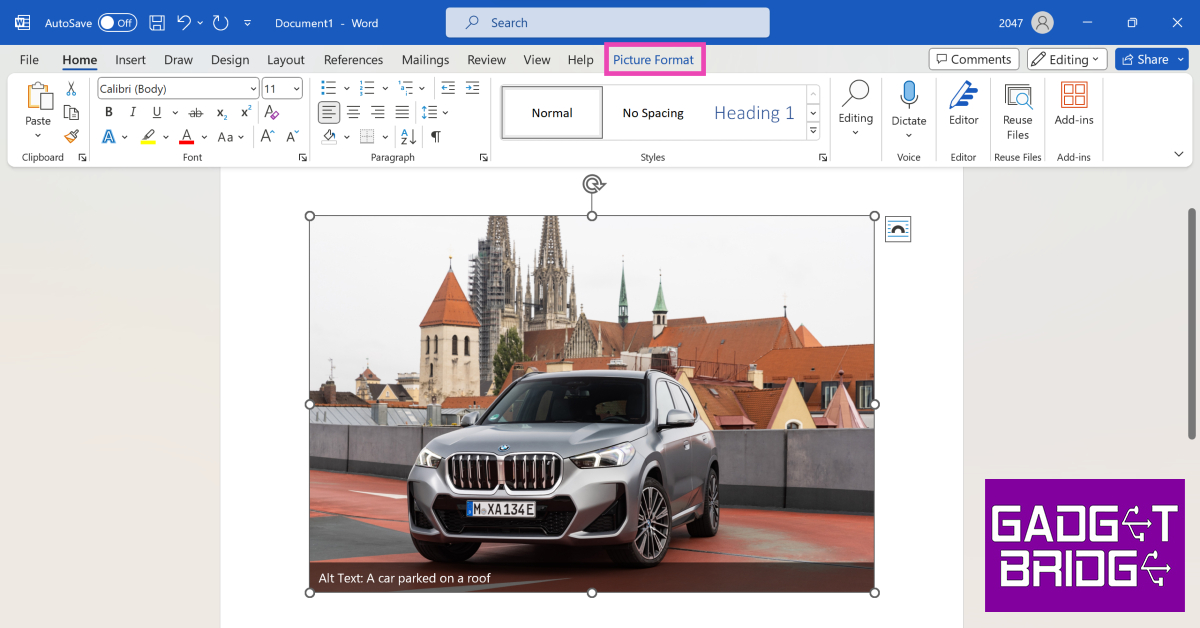Image resolution: width=1200 pixels, height=628 pixels.
Task: Click the Reuse Files icon
Action: tap(1017, 104)
